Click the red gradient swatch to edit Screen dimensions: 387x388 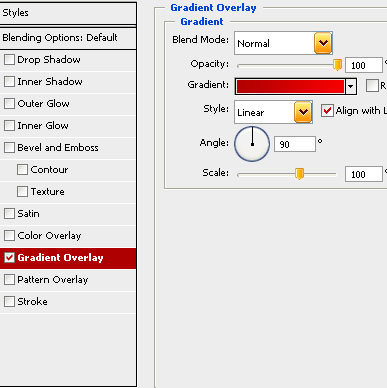[290, 87]
